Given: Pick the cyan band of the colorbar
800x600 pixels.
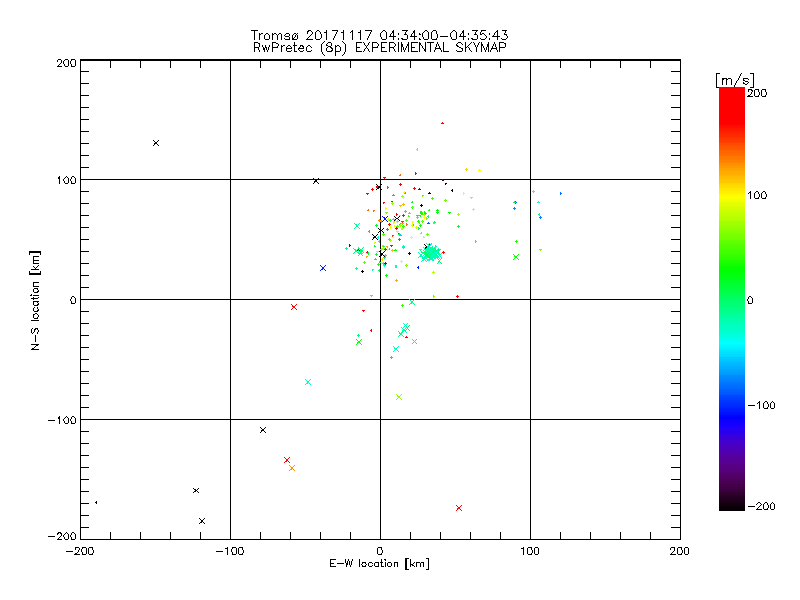Looking at the screenshot, I should [x=732, y=344].
